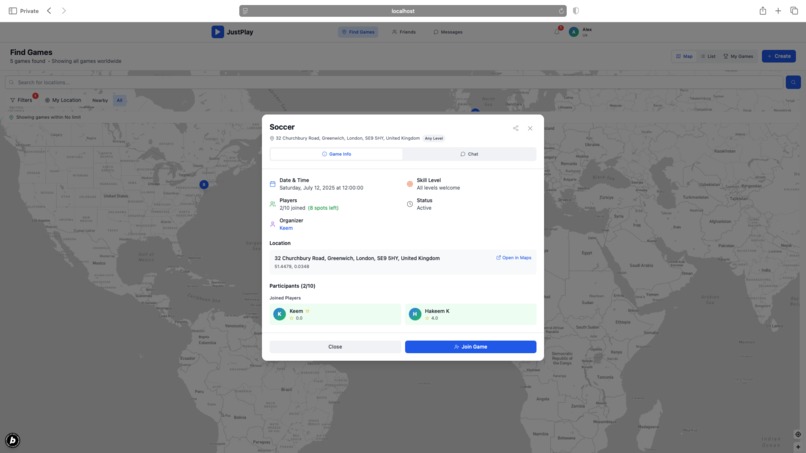Viewport: 806px width, 453px height.
Task: Toggle the browser sidebar icon
Action: pyautogui.click(x=13, y=11)
